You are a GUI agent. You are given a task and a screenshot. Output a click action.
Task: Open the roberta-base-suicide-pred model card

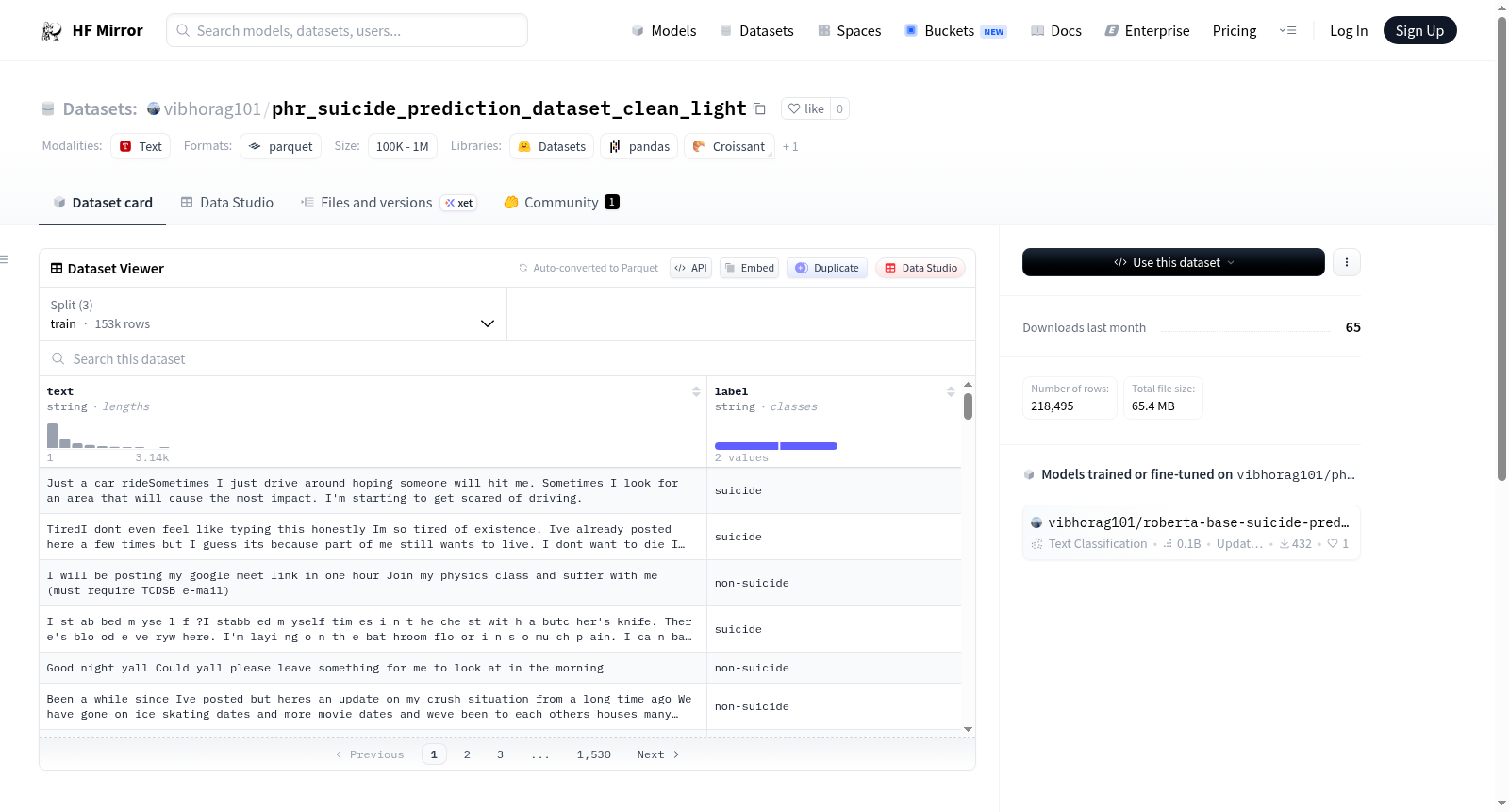click(x=1191, y=533)
